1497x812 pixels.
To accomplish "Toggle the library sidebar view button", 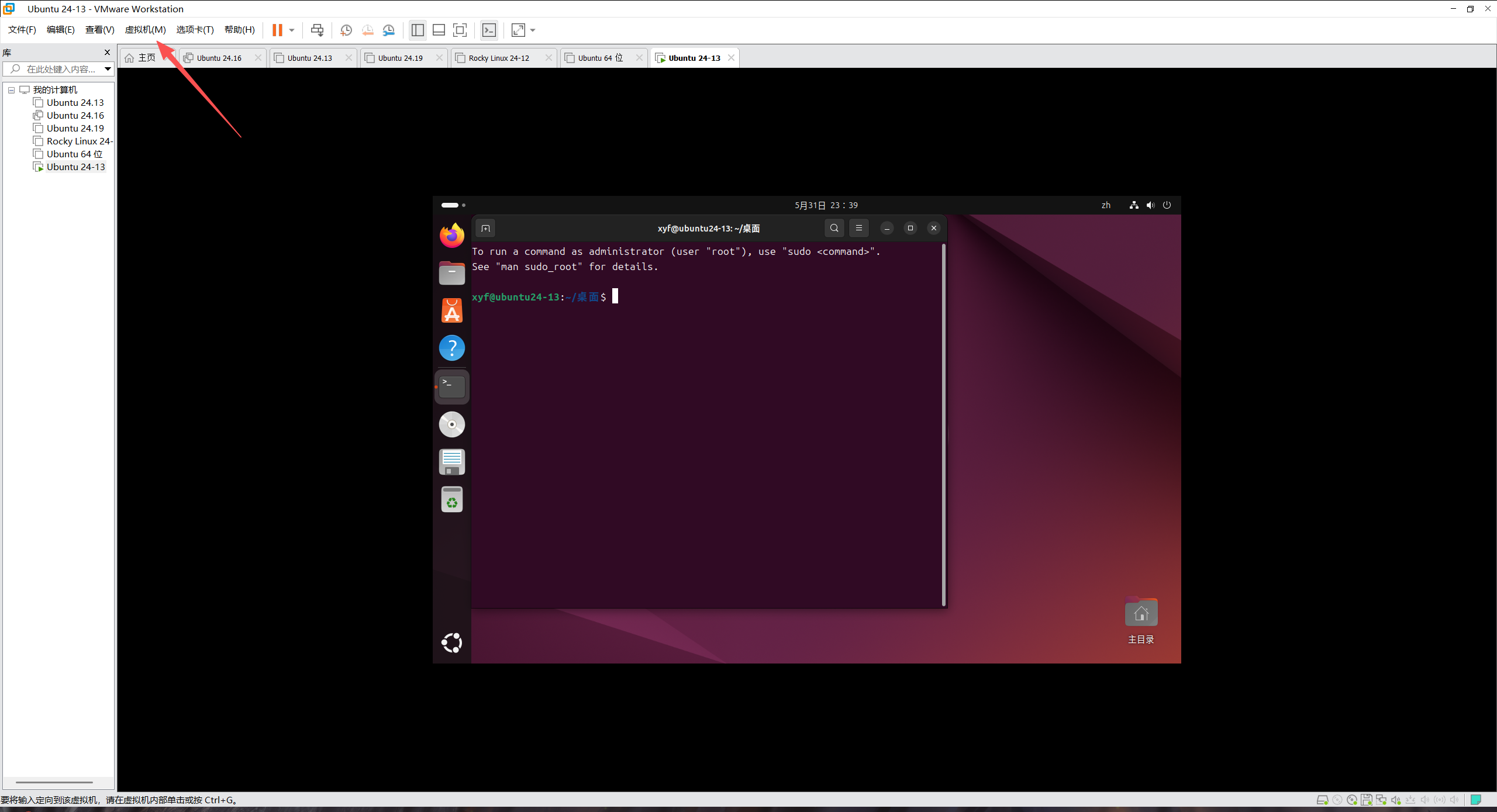I will point(418,30).
